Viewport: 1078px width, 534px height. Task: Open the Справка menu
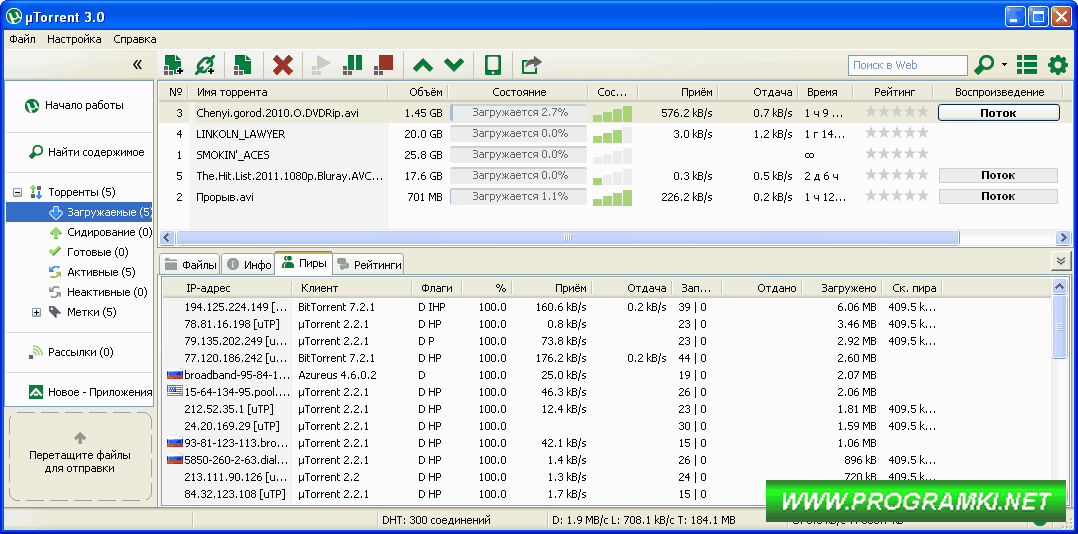coord(135,39)
